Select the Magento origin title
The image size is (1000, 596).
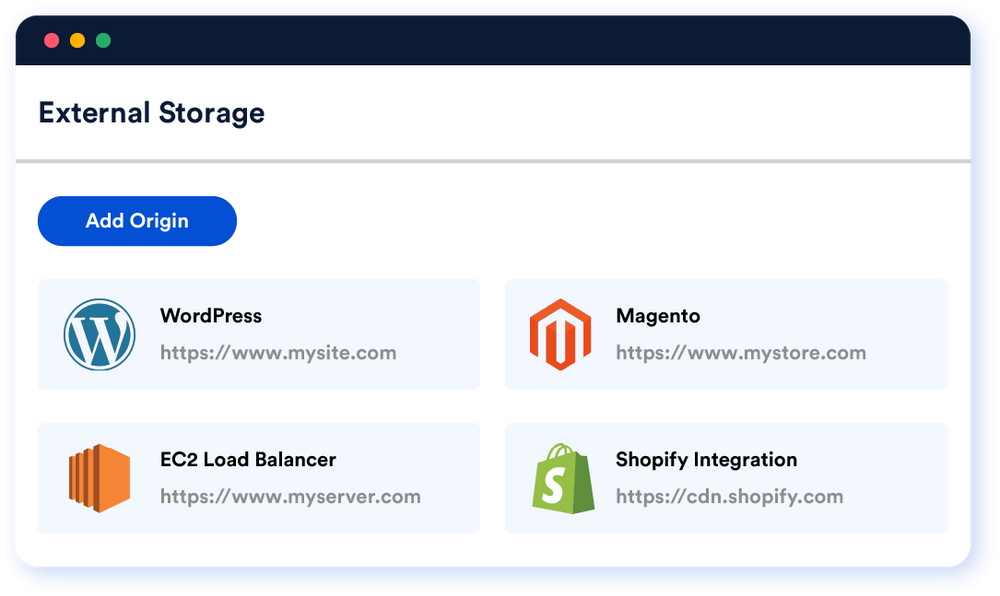pos(658,316)
